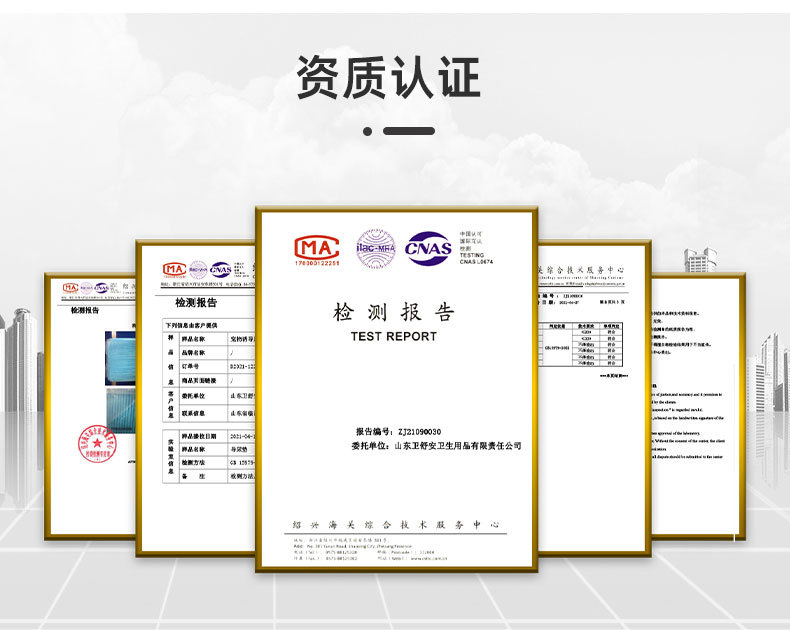Image resolution: width=790 pixels, height=630 pixels.
Task: Click the 备注 row label
Action: pos(193,476)
